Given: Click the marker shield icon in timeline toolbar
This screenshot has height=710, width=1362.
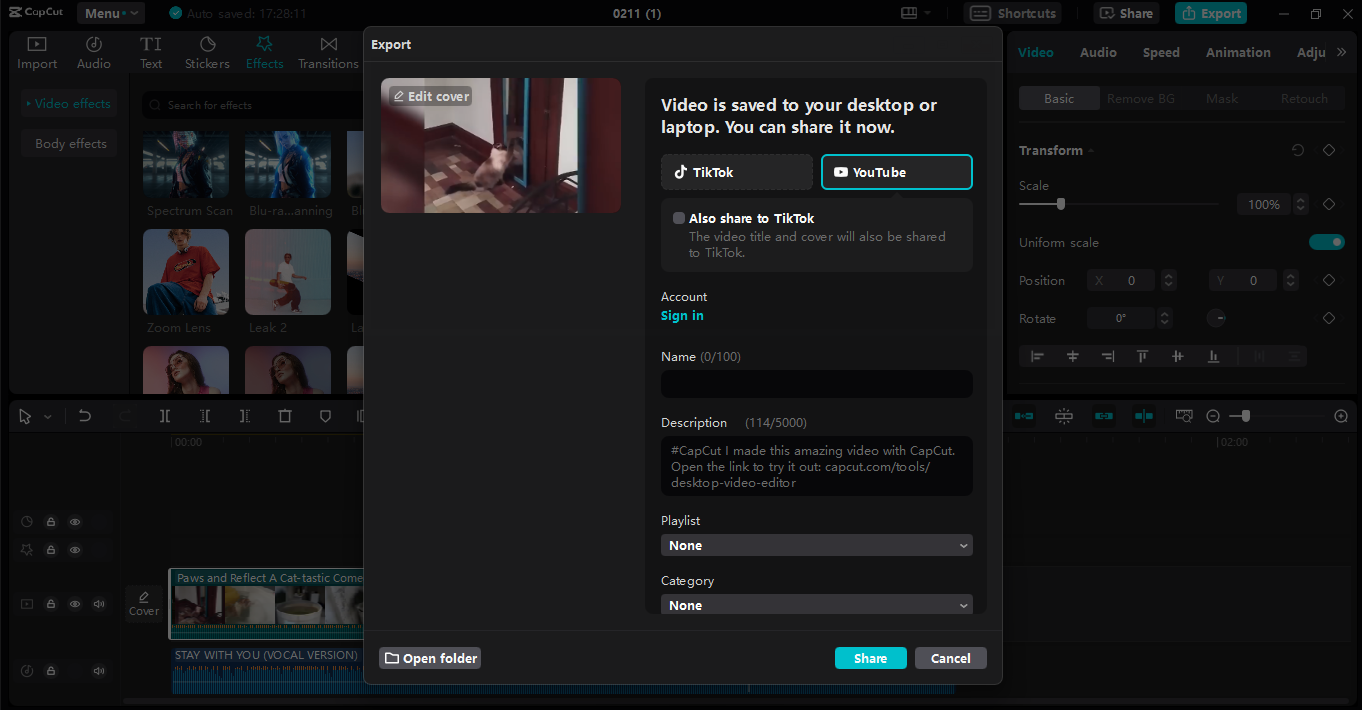Looking at the screenshot, I should click(x=325, y=416).
